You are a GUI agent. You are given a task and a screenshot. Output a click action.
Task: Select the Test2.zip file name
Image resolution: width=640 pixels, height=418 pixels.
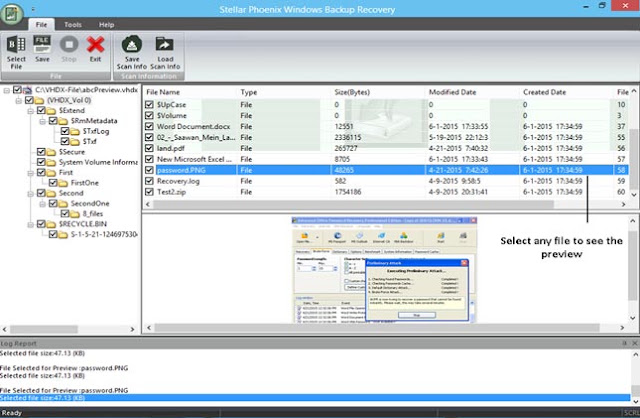171,192
